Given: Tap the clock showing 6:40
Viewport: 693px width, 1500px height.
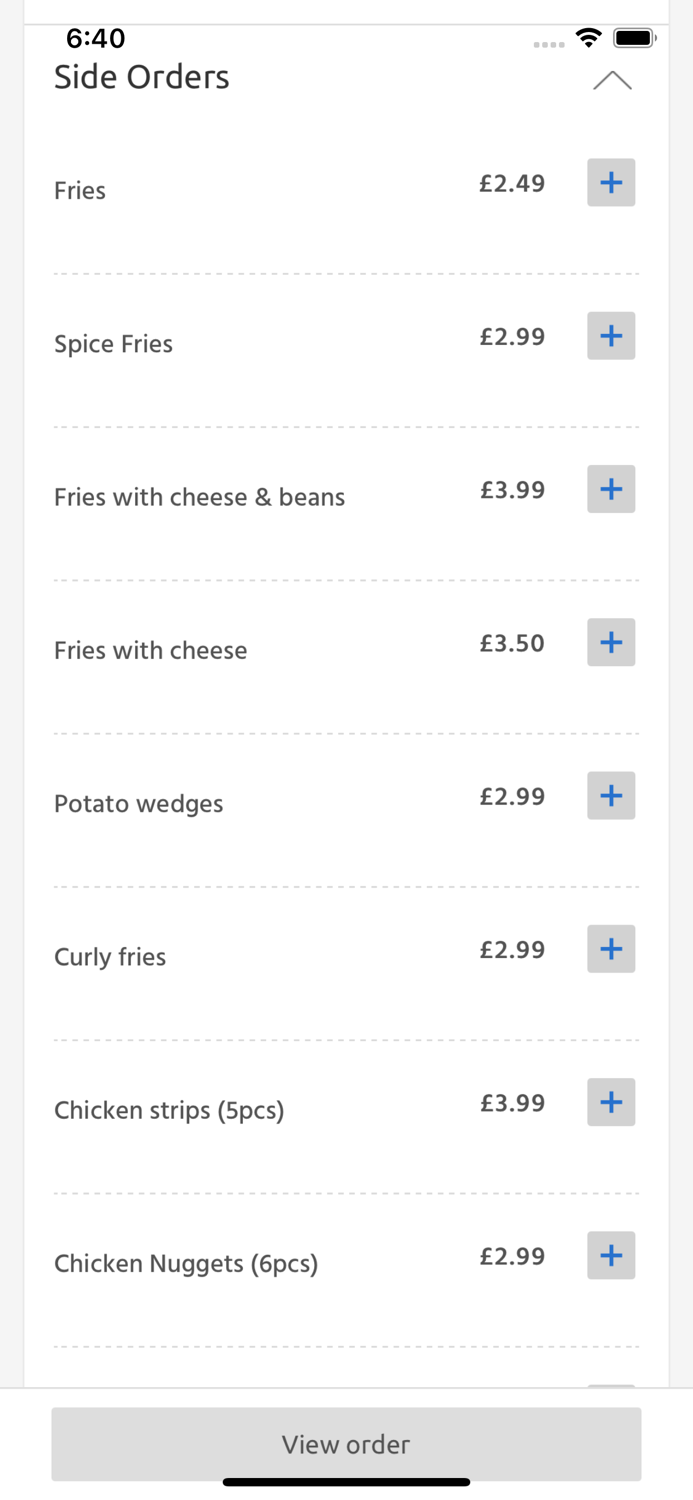Looking at the screenshot, I should click(95, 38).
